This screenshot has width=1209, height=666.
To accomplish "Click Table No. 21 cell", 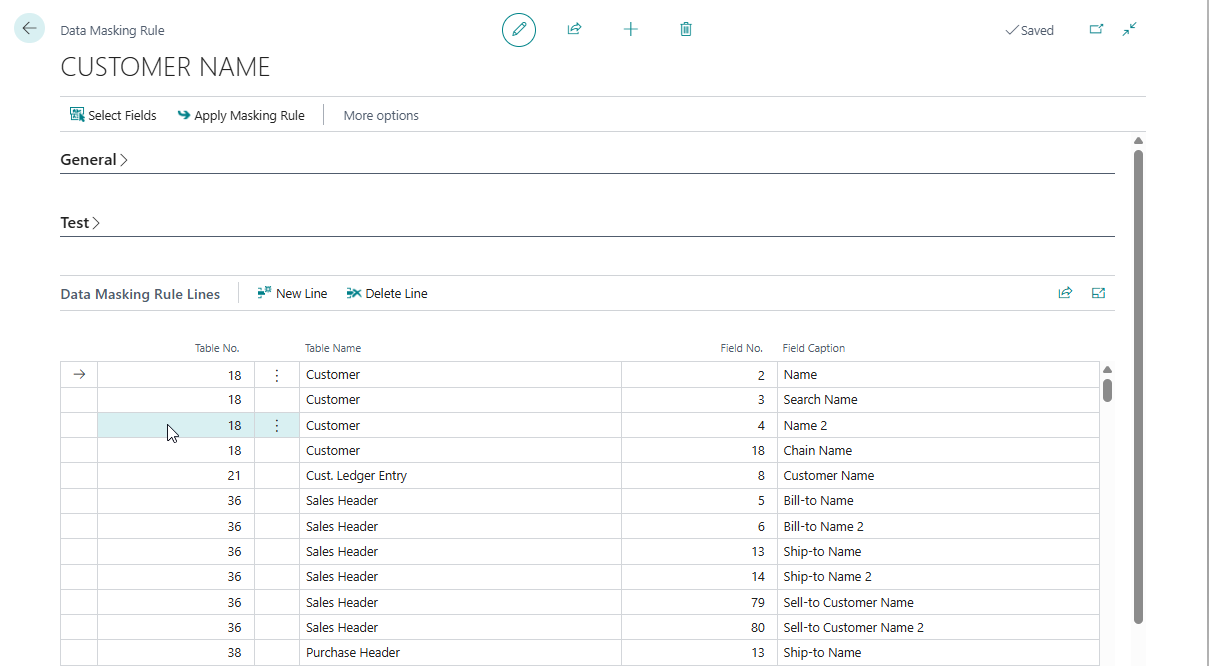I will click(176, 475).
